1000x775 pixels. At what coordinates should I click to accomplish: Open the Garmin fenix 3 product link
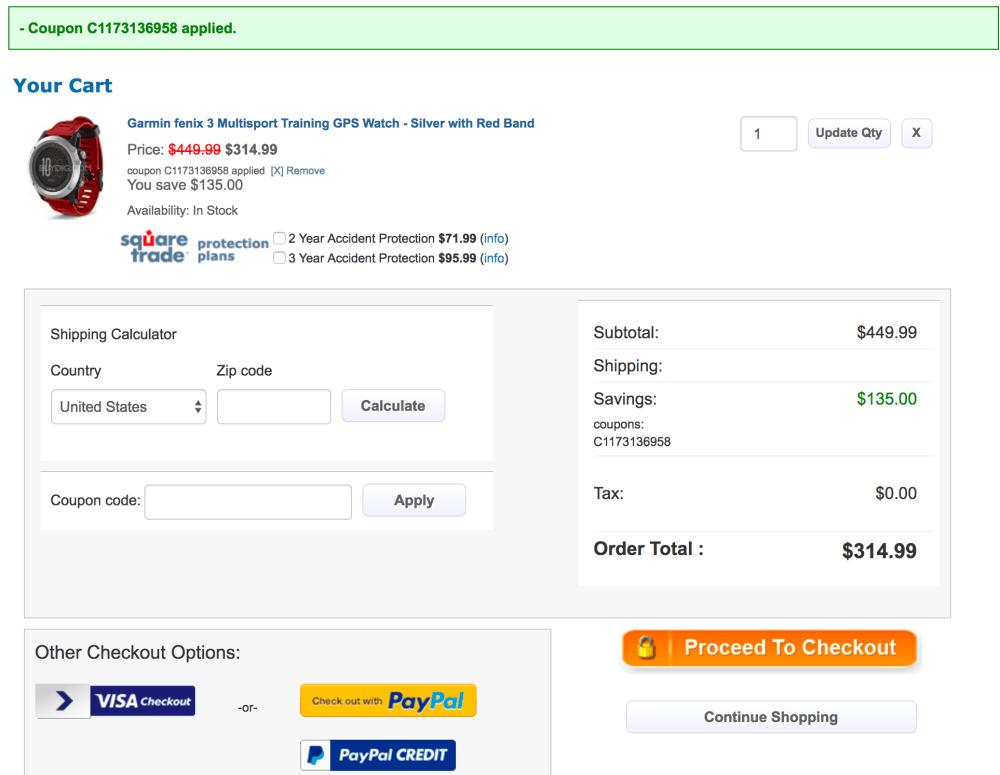pyautogui.click(x=330, y=124)
